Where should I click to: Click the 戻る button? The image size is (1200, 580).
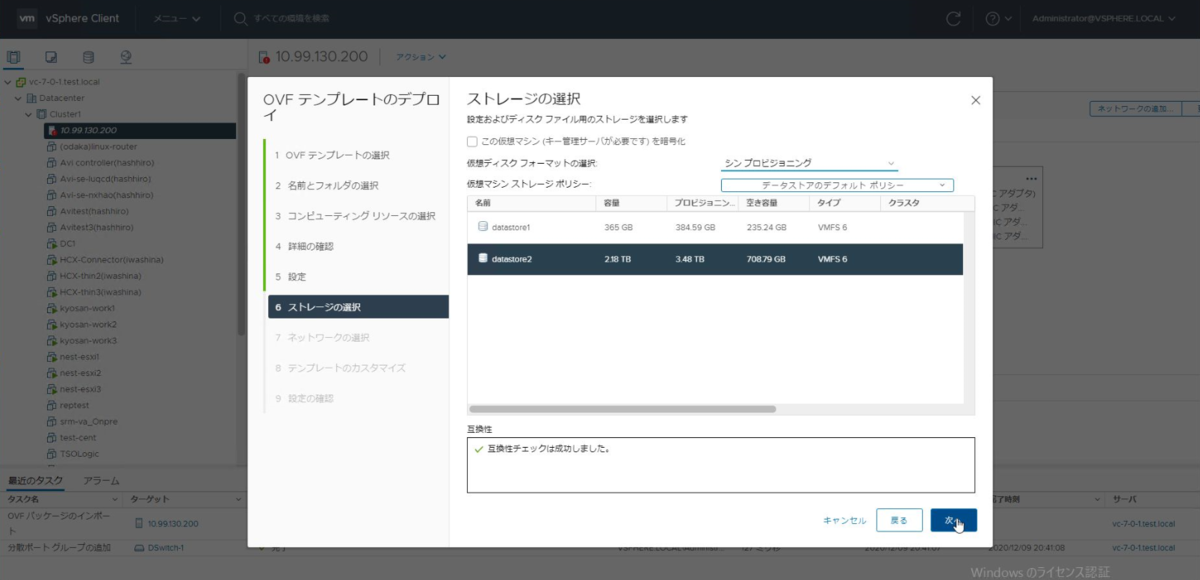[899, 520]
